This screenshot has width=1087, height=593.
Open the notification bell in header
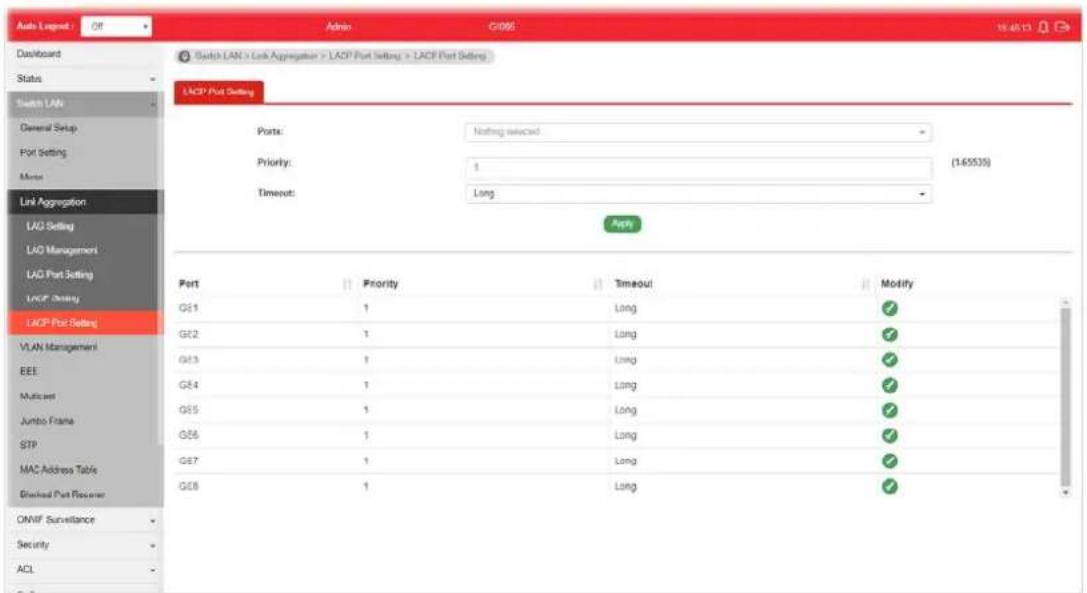click(1043, 27)
